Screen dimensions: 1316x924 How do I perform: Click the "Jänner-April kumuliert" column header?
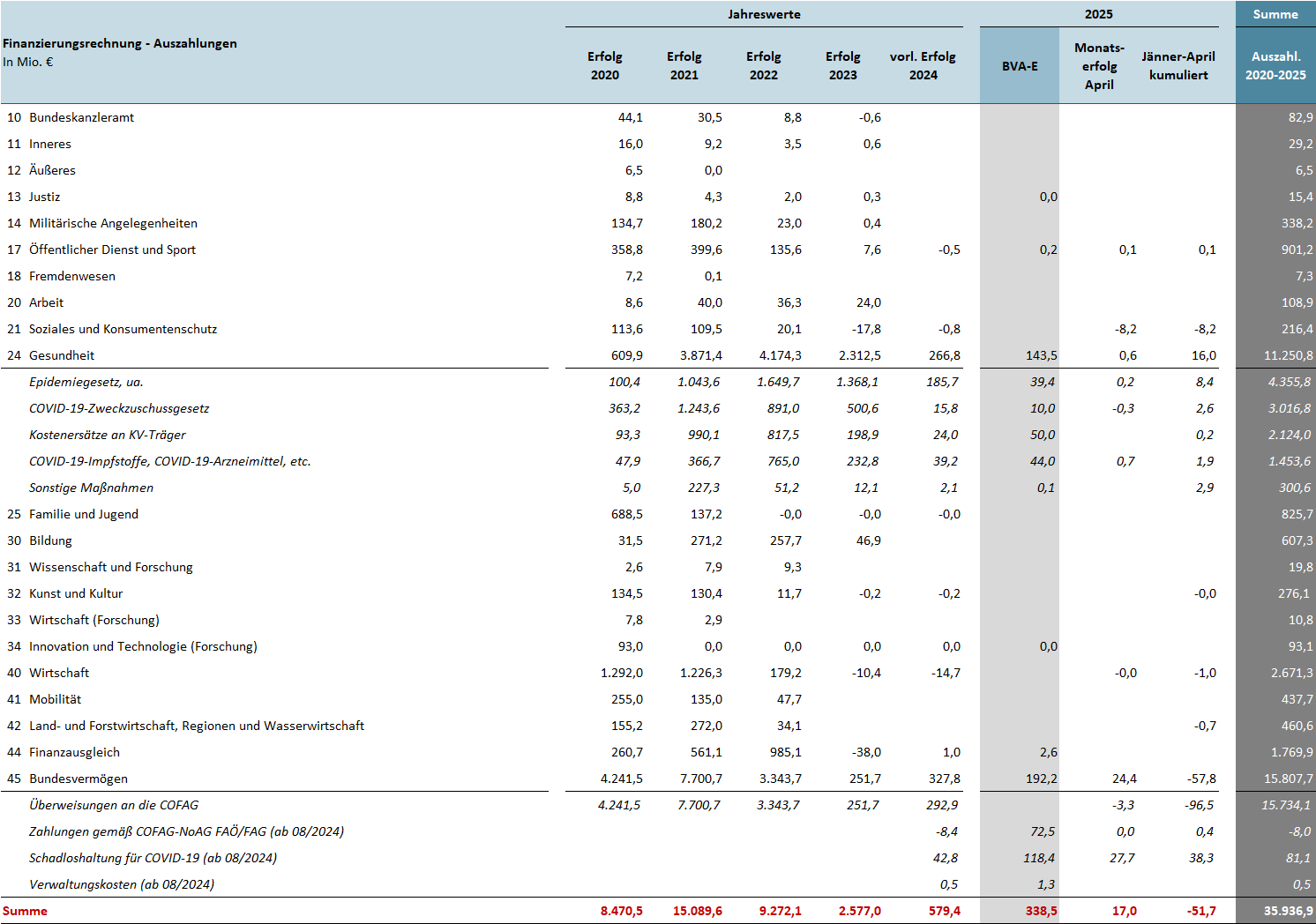[x=1178, y=66]
